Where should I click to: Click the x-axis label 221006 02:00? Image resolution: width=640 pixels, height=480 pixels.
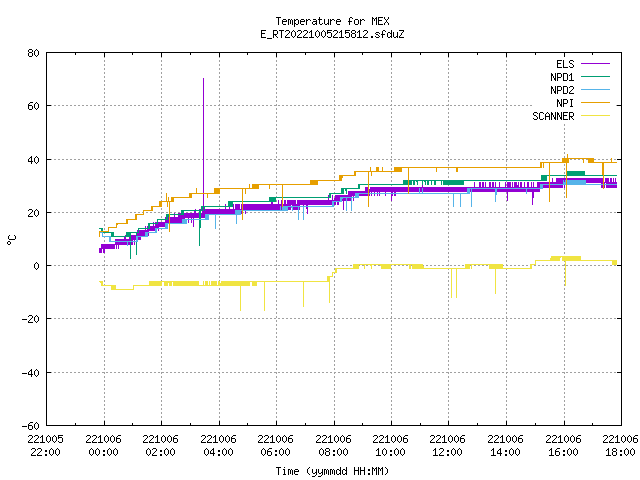click(160, 446)
